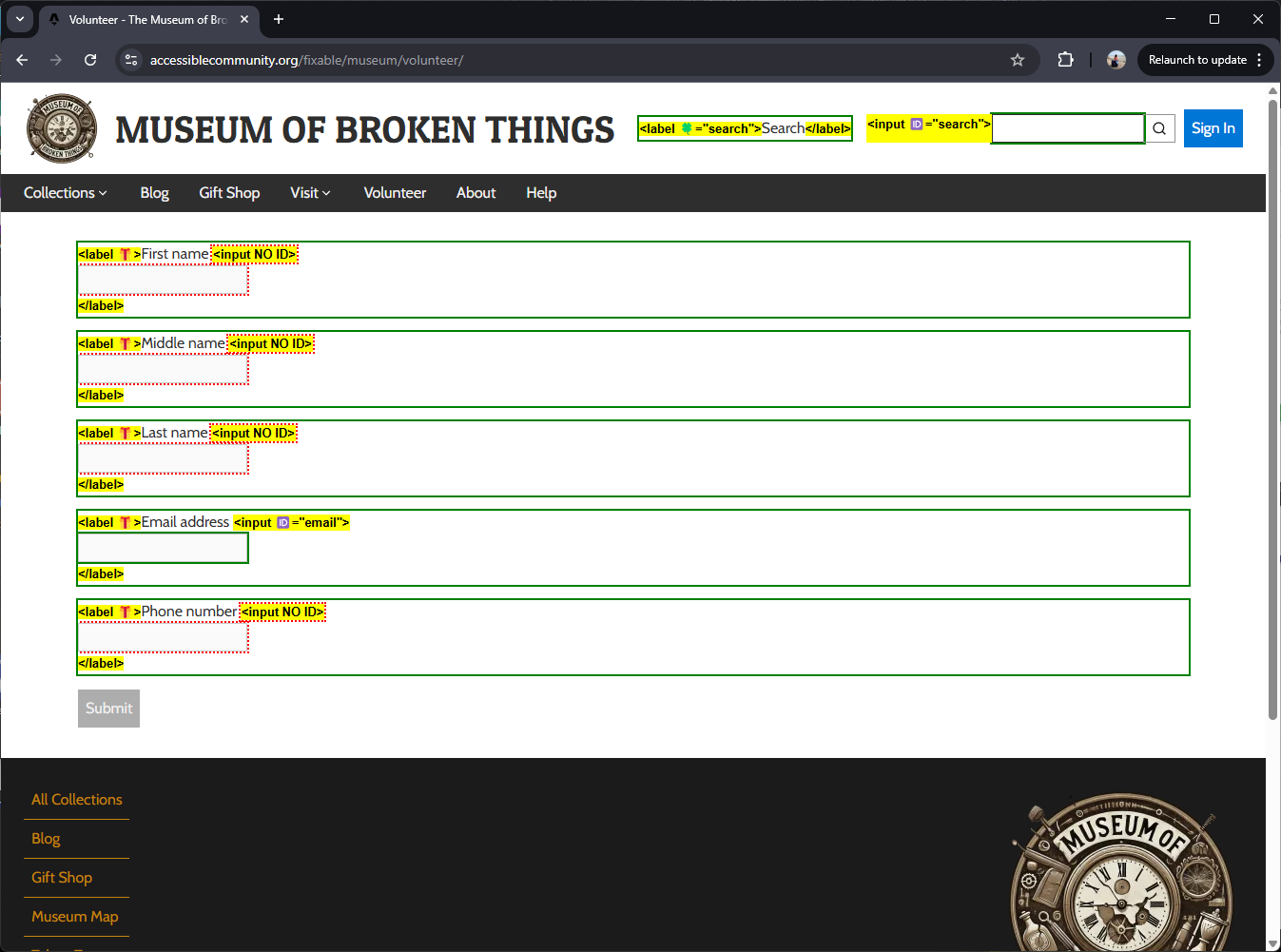Open the browser extensions puzzle icon
Viewport: 1281px width, 952px height.
pos(1066,60)
